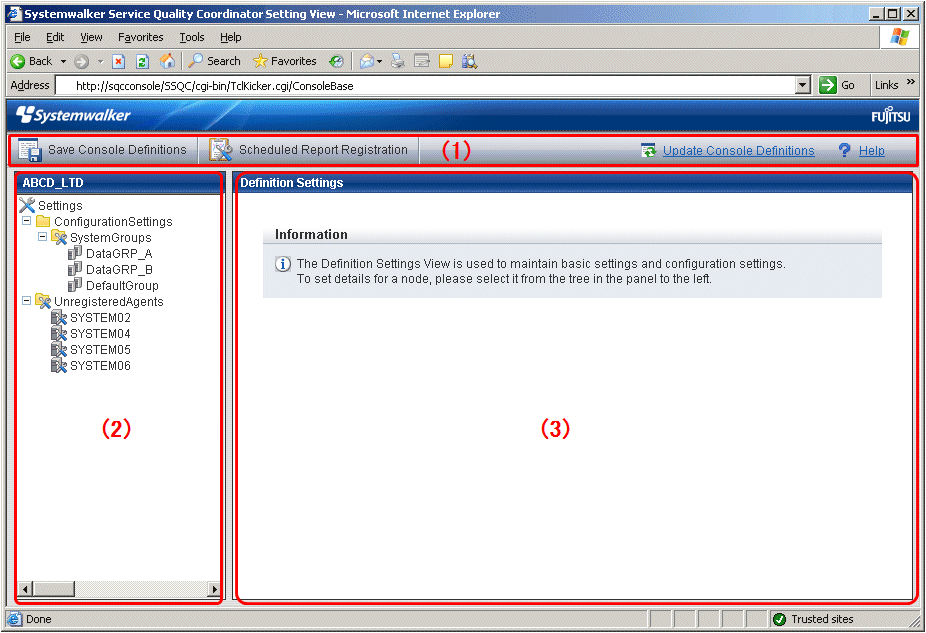Collapse the UnregisteredAgents tree node
The height and width of the screenshot is (633, 926).
(x=27, y=301)
